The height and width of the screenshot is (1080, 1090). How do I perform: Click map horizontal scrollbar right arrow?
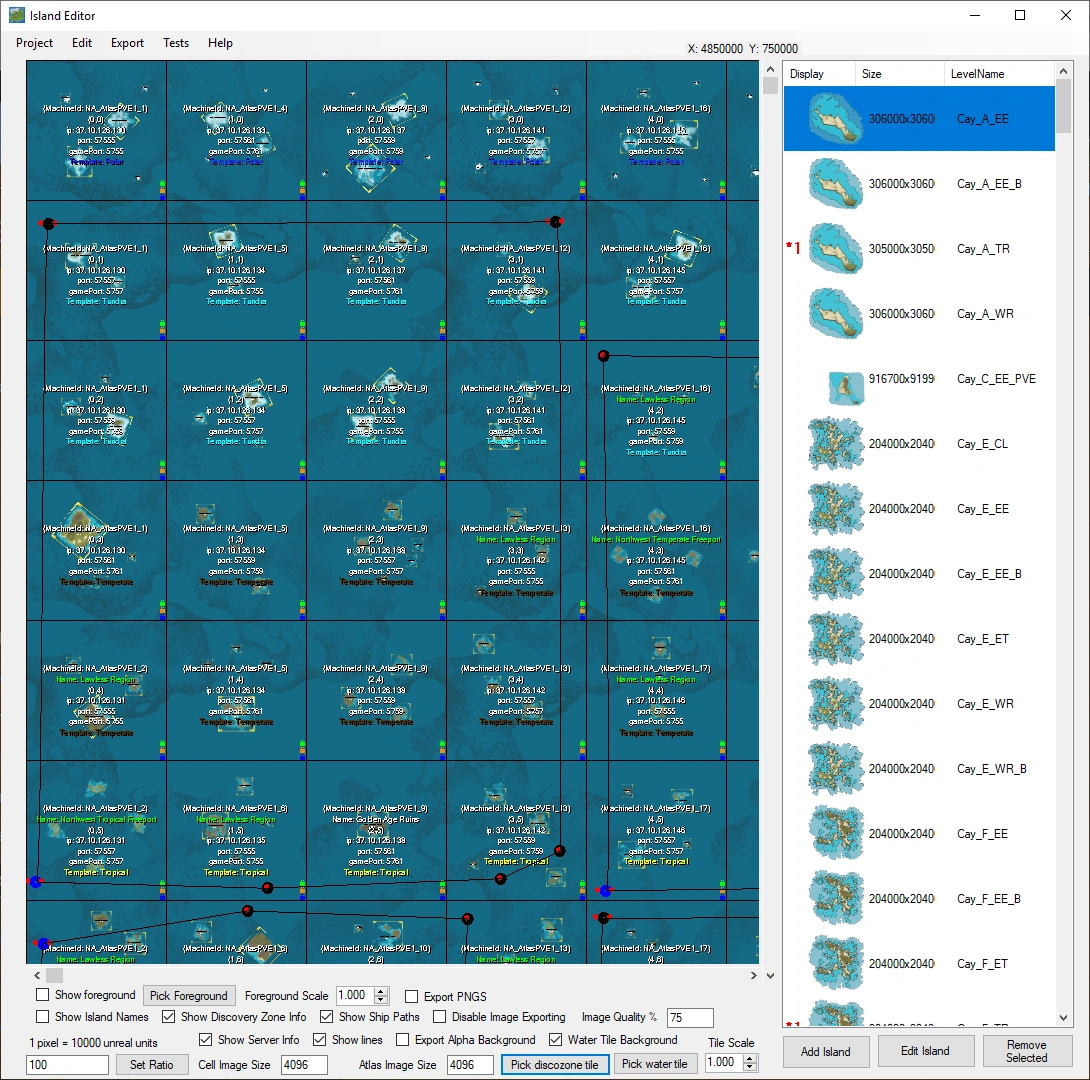click(x=754, y=976)
